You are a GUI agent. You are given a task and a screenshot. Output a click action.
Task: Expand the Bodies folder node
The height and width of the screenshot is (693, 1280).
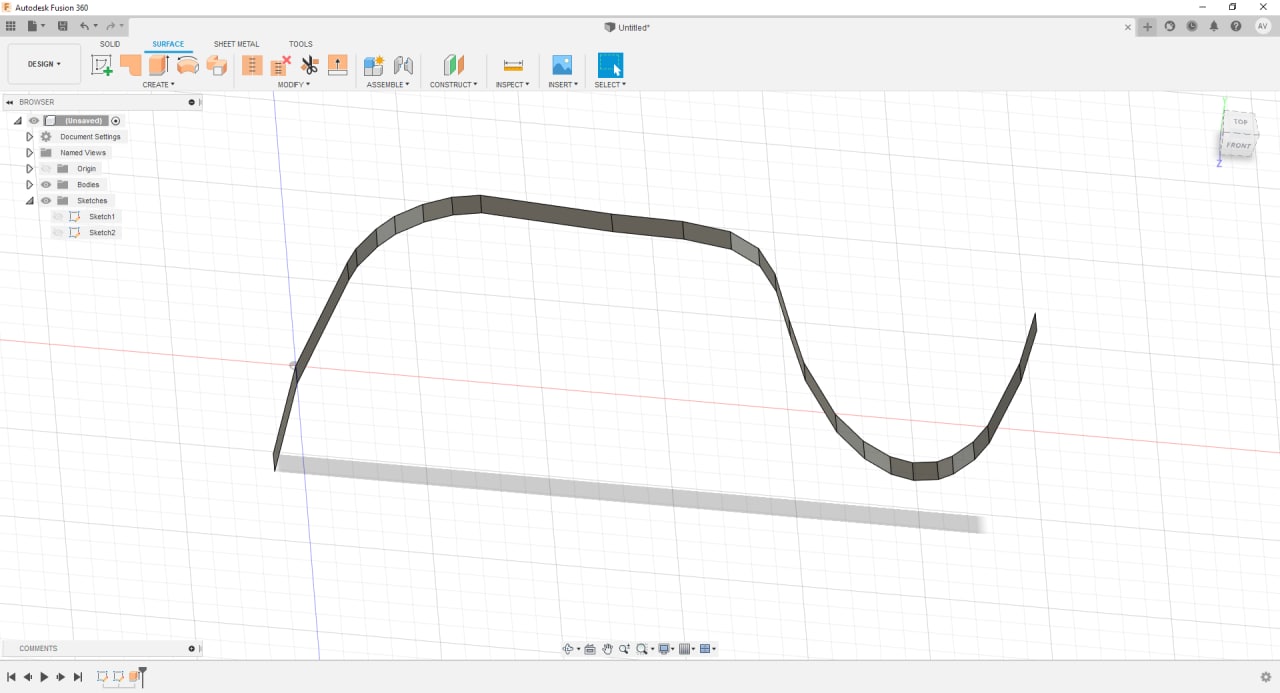(x=30, y=185)
